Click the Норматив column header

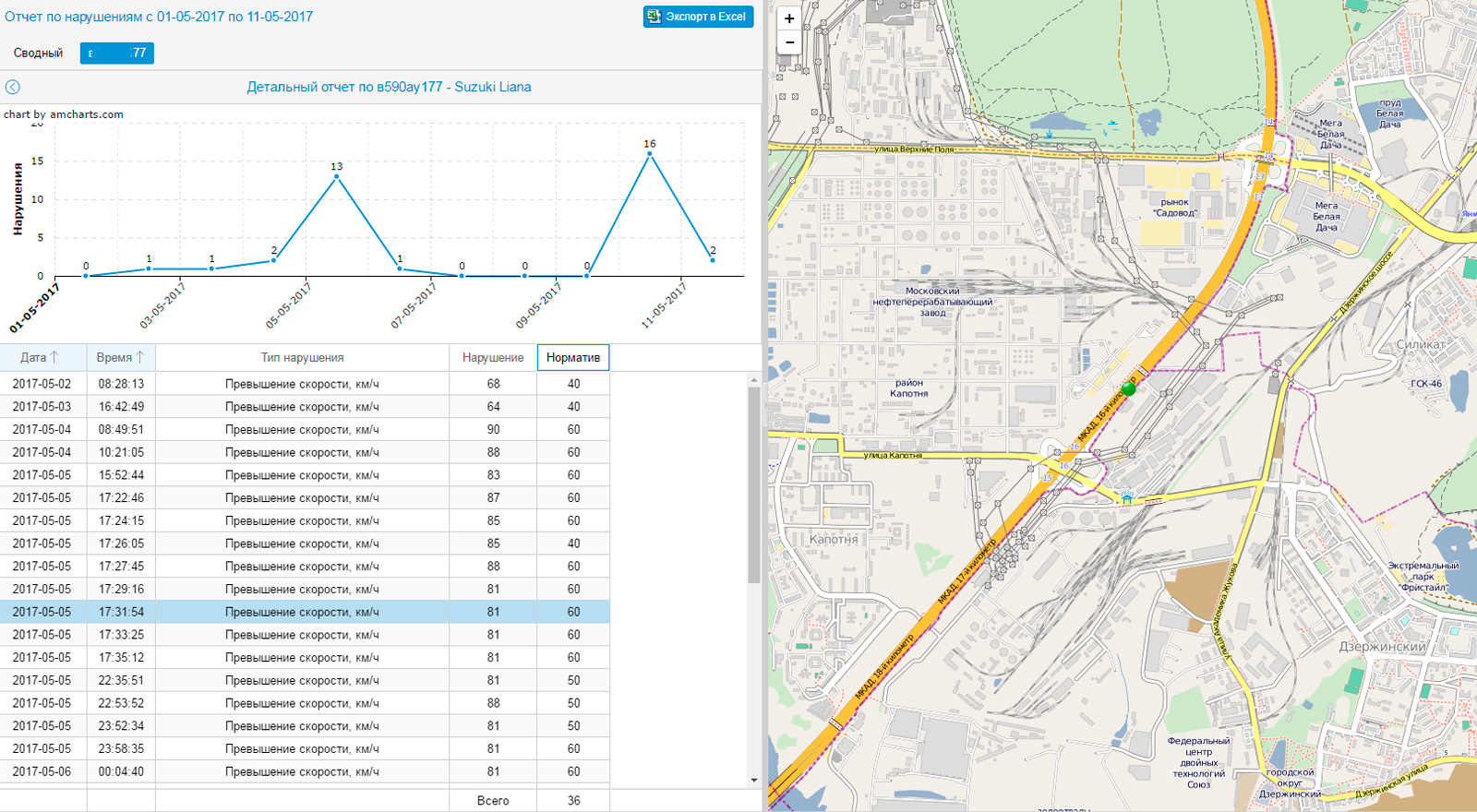573,357
